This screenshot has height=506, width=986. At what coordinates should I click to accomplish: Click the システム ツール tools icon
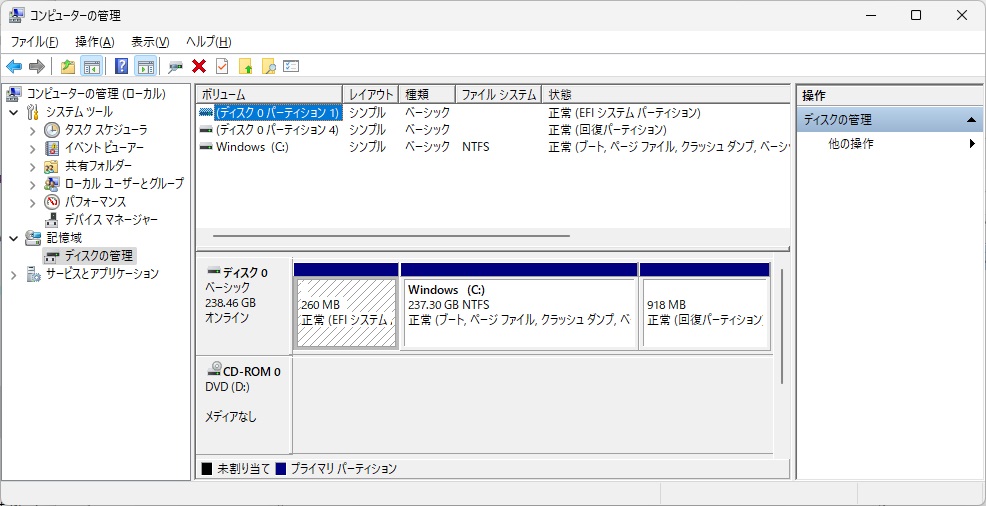pyautogui.click(x=33, y=113)
